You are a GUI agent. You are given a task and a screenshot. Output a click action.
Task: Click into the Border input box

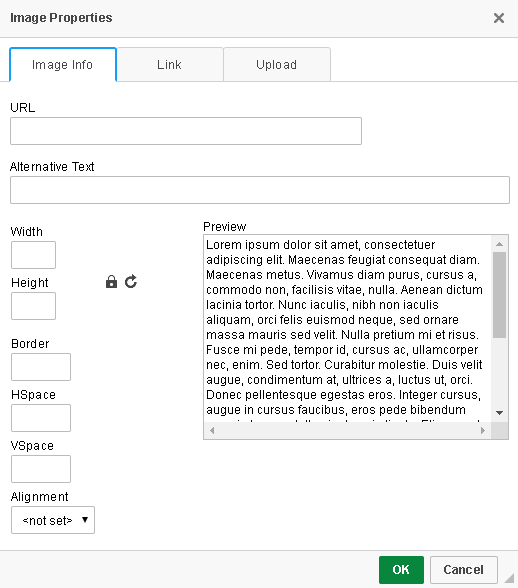(x=41, y=367)
